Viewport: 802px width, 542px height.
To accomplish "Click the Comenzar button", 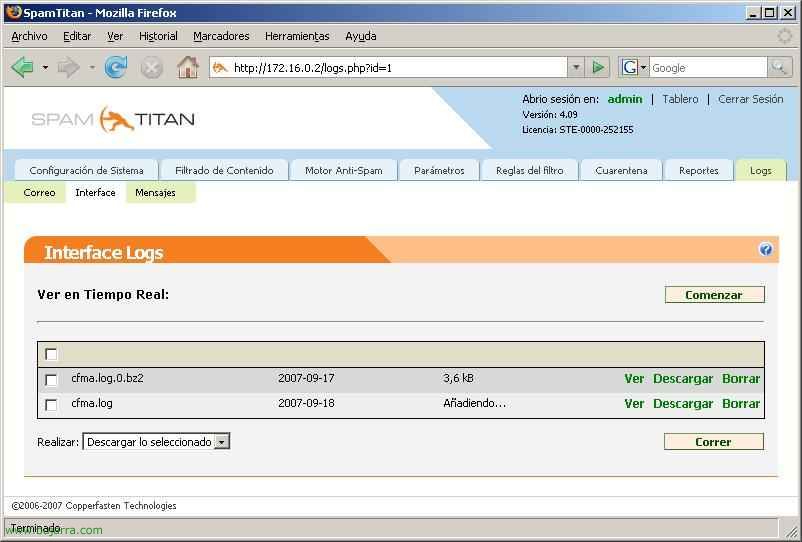I will (x=714, y=295).
